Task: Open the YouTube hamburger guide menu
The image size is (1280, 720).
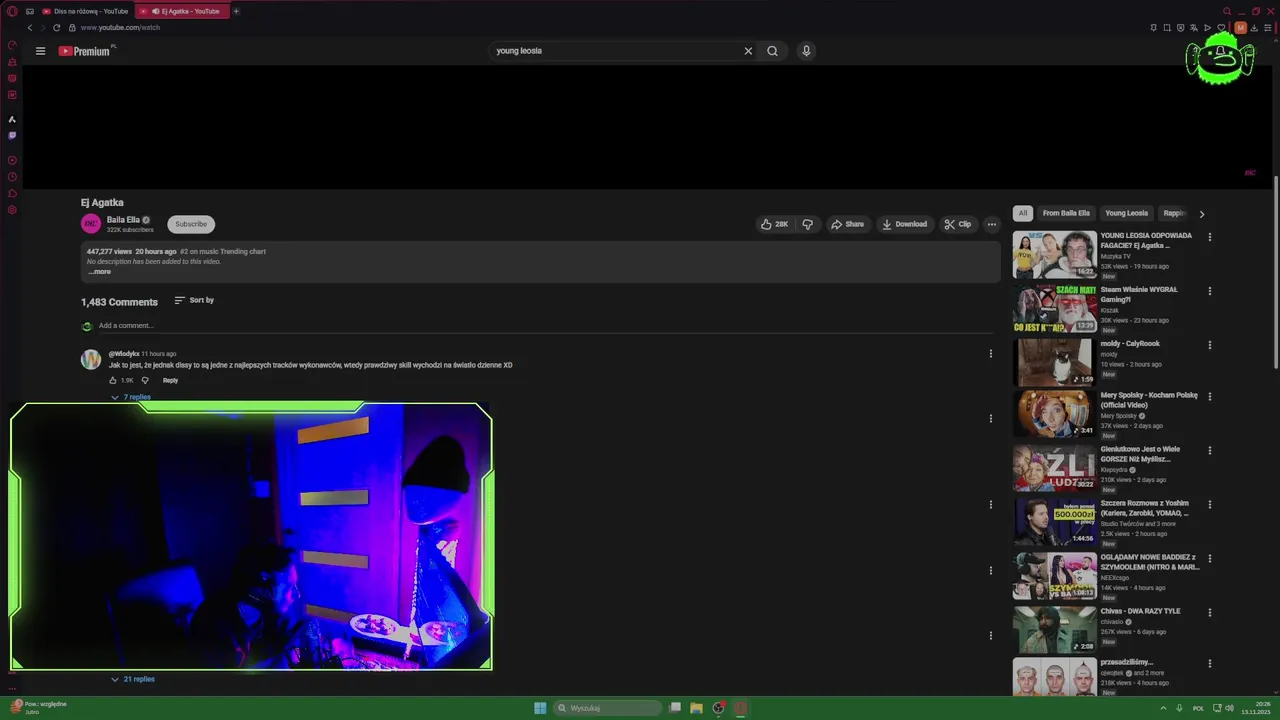Action: click(x=40, y=51)
